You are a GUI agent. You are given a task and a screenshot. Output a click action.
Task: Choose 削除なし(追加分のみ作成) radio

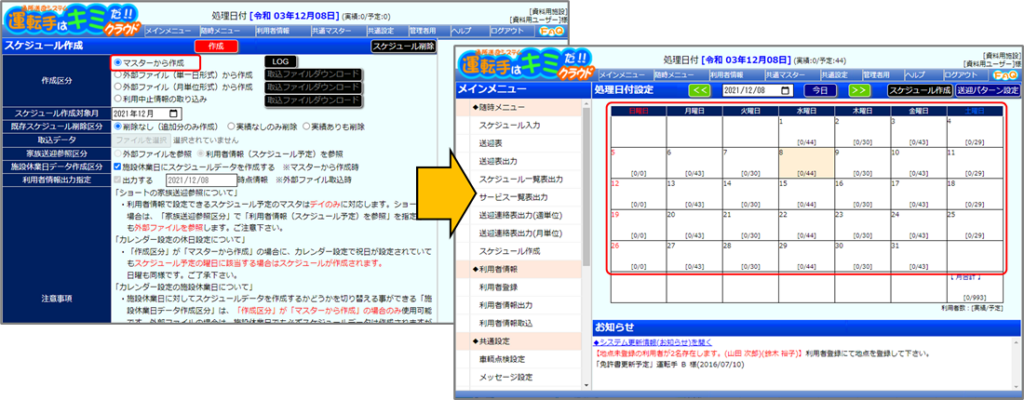coord(118,126)
